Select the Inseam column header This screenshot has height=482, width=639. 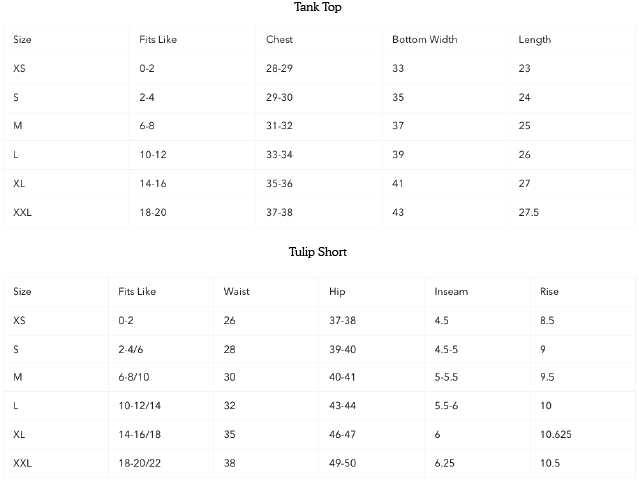(x=451, y=292)
